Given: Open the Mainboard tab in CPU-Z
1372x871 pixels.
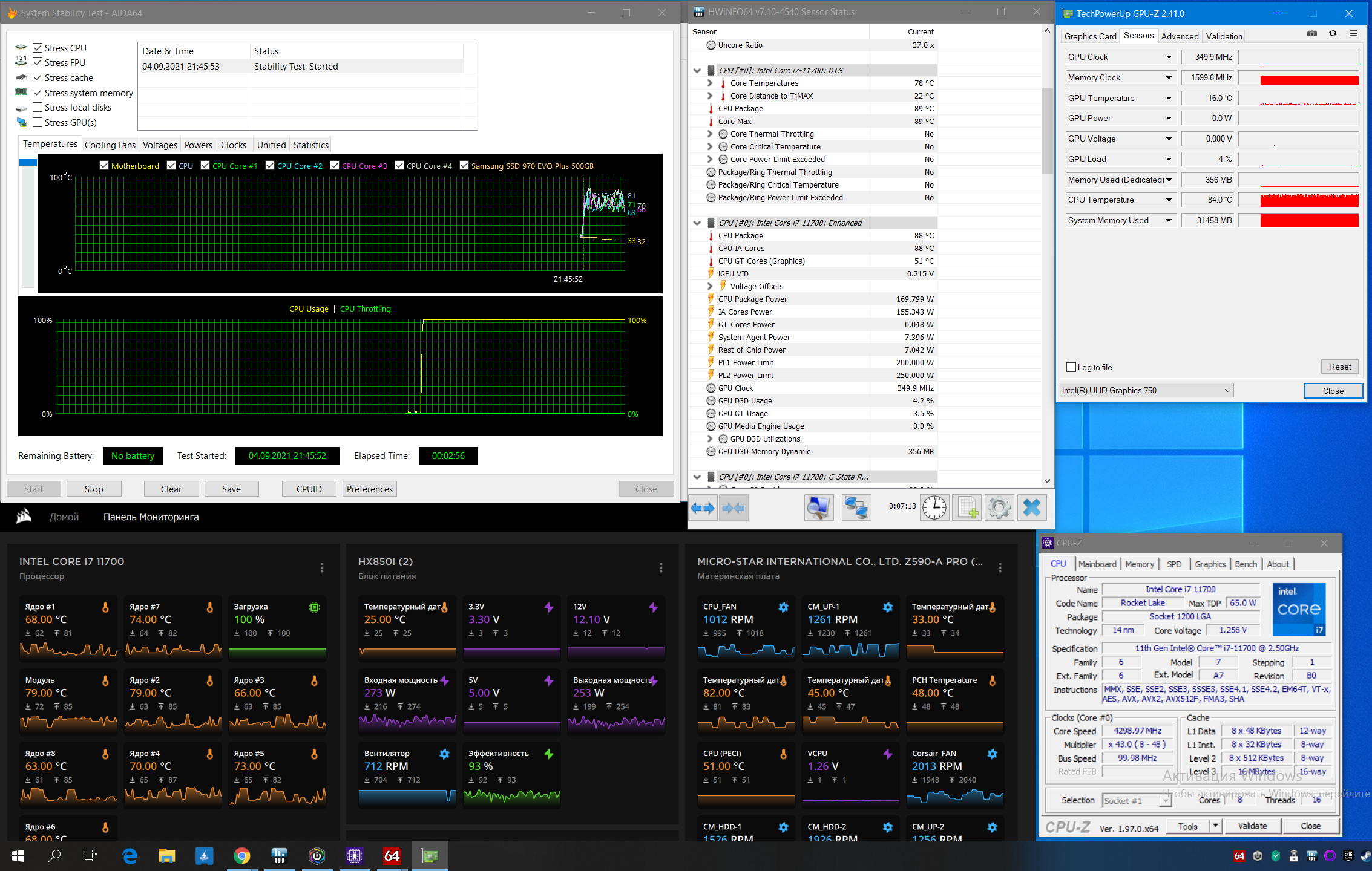Looking at the screenshot, I should tap(1097, 564).
